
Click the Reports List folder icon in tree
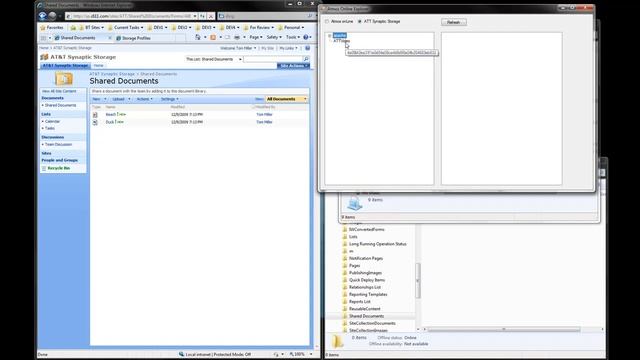pyautogui.click(x=345, y=302)
